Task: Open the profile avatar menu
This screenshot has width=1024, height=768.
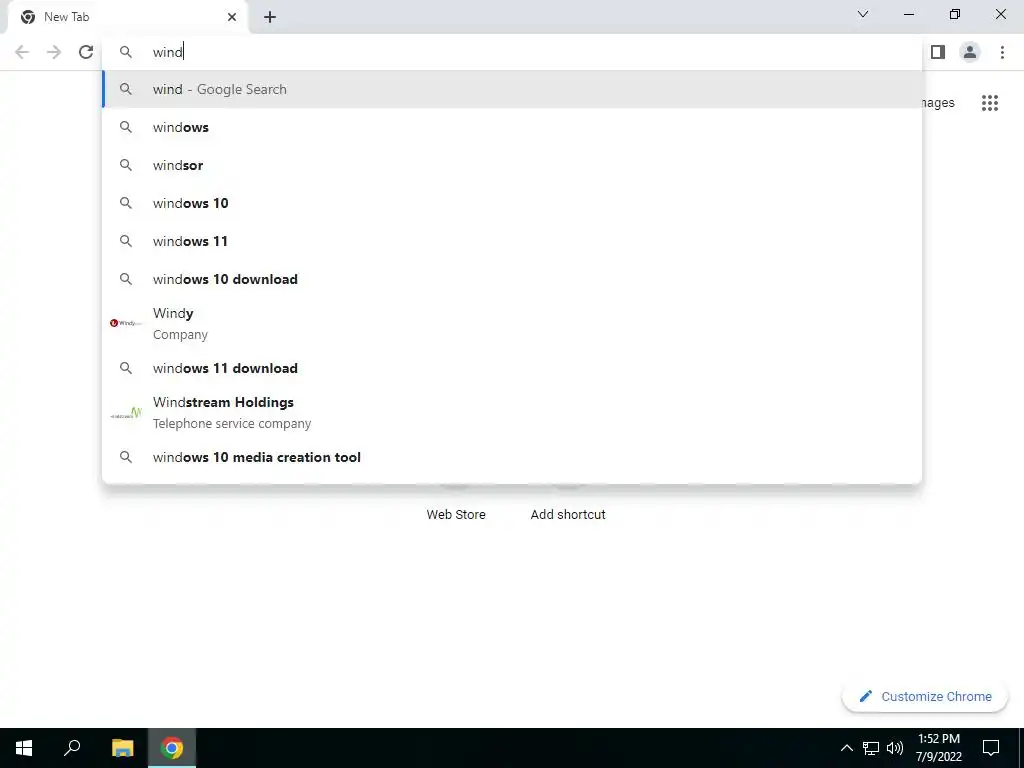Action: 970,52
